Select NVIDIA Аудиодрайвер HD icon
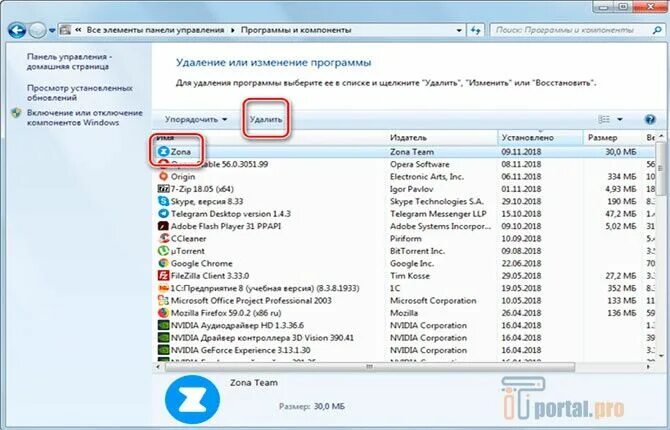 [163, 325]
